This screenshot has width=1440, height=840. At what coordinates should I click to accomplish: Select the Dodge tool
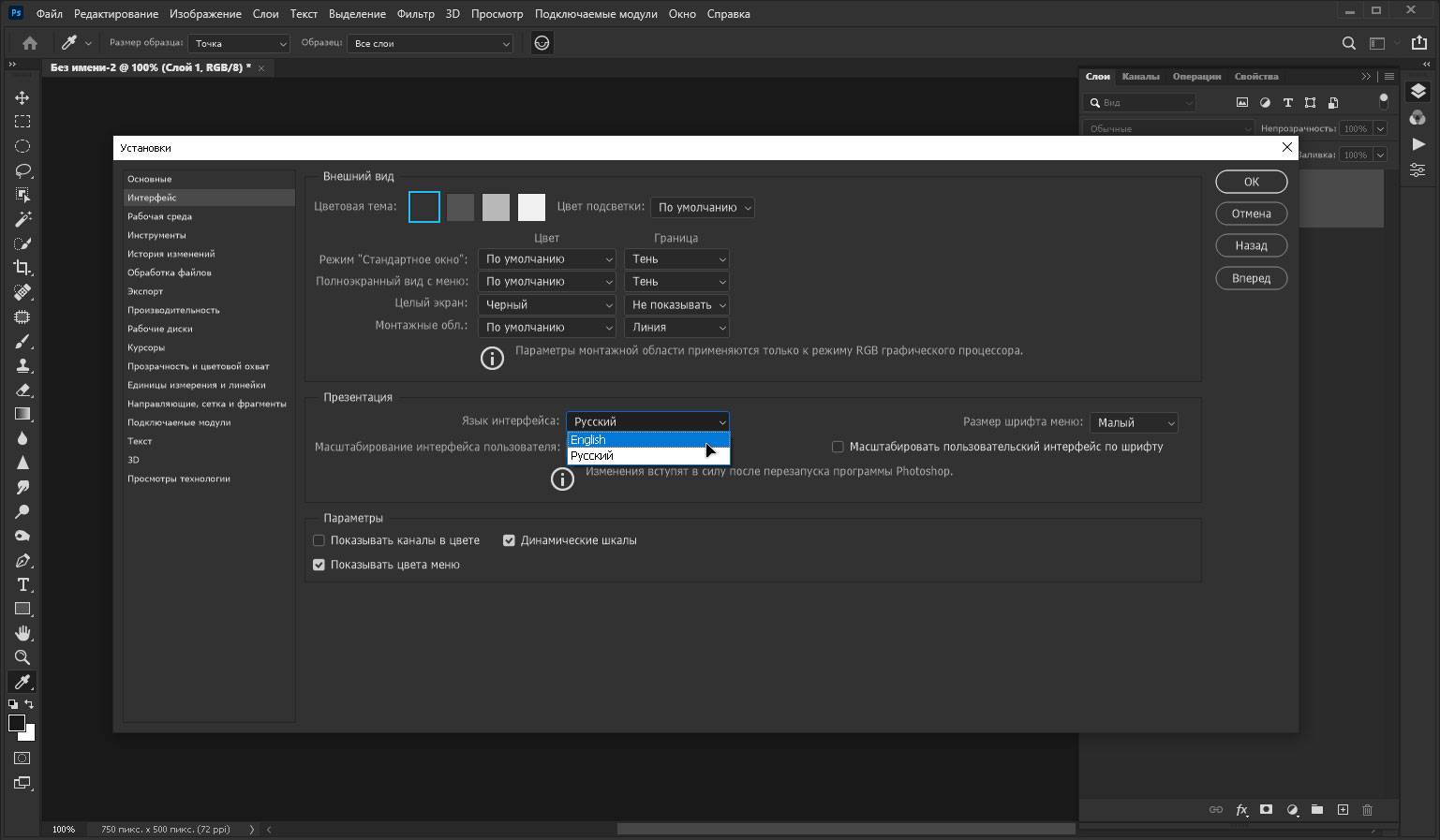click(22, 511)
